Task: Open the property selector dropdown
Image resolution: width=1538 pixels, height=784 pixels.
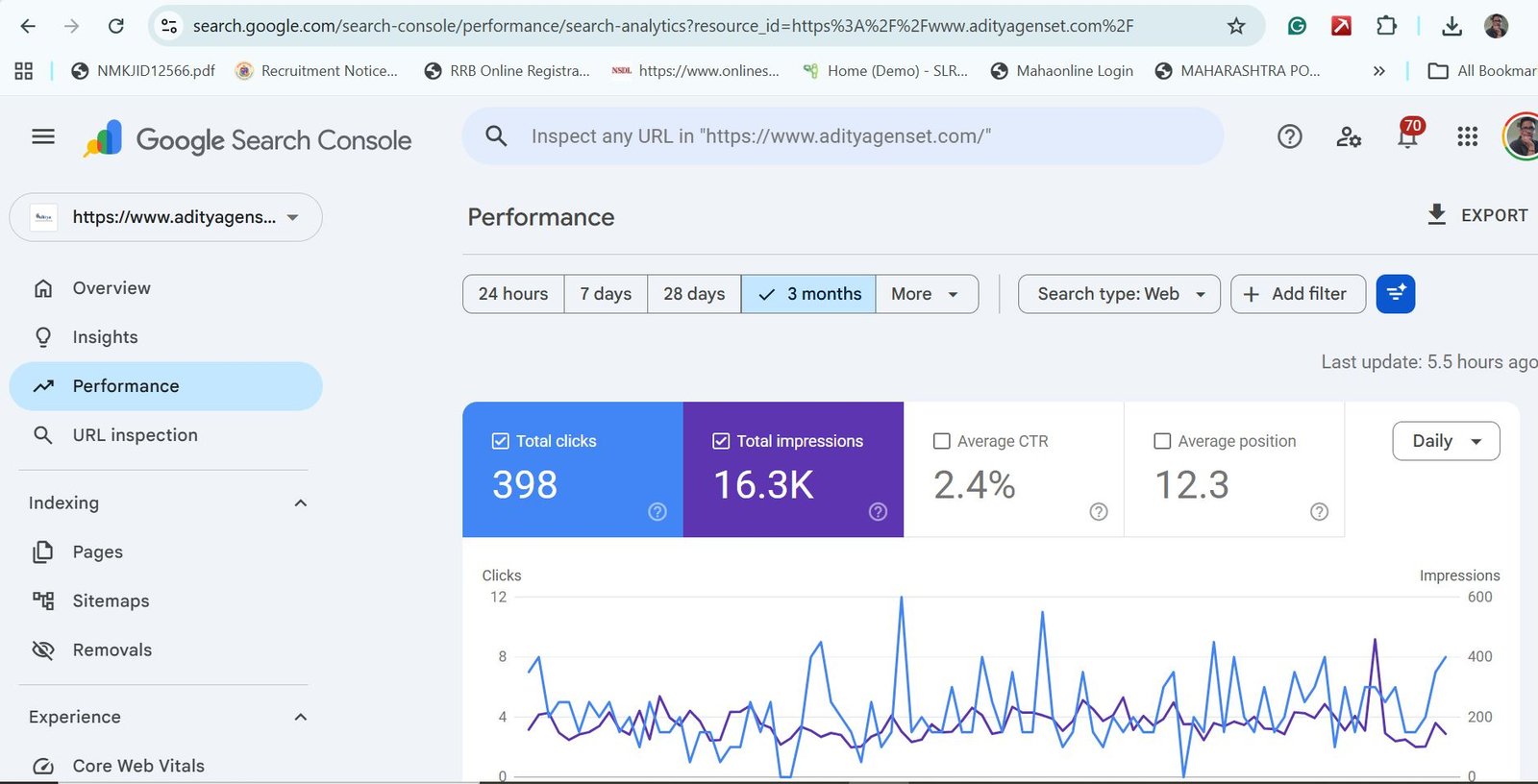Action: pos(165,217)
